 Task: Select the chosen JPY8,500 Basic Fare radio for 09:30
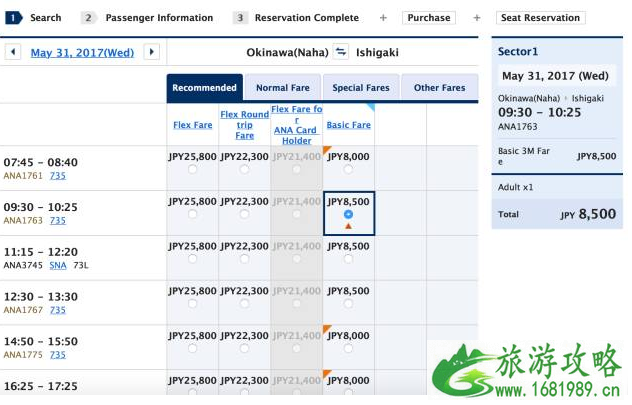(348, 214)
